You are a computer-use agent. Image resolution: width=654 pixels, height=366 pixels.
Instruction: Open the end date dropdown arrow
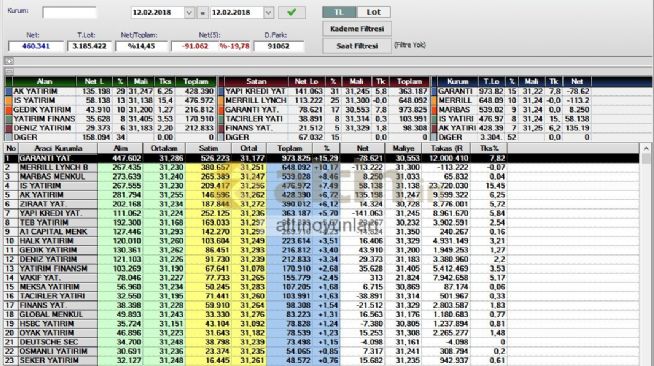tap(268, 13)
